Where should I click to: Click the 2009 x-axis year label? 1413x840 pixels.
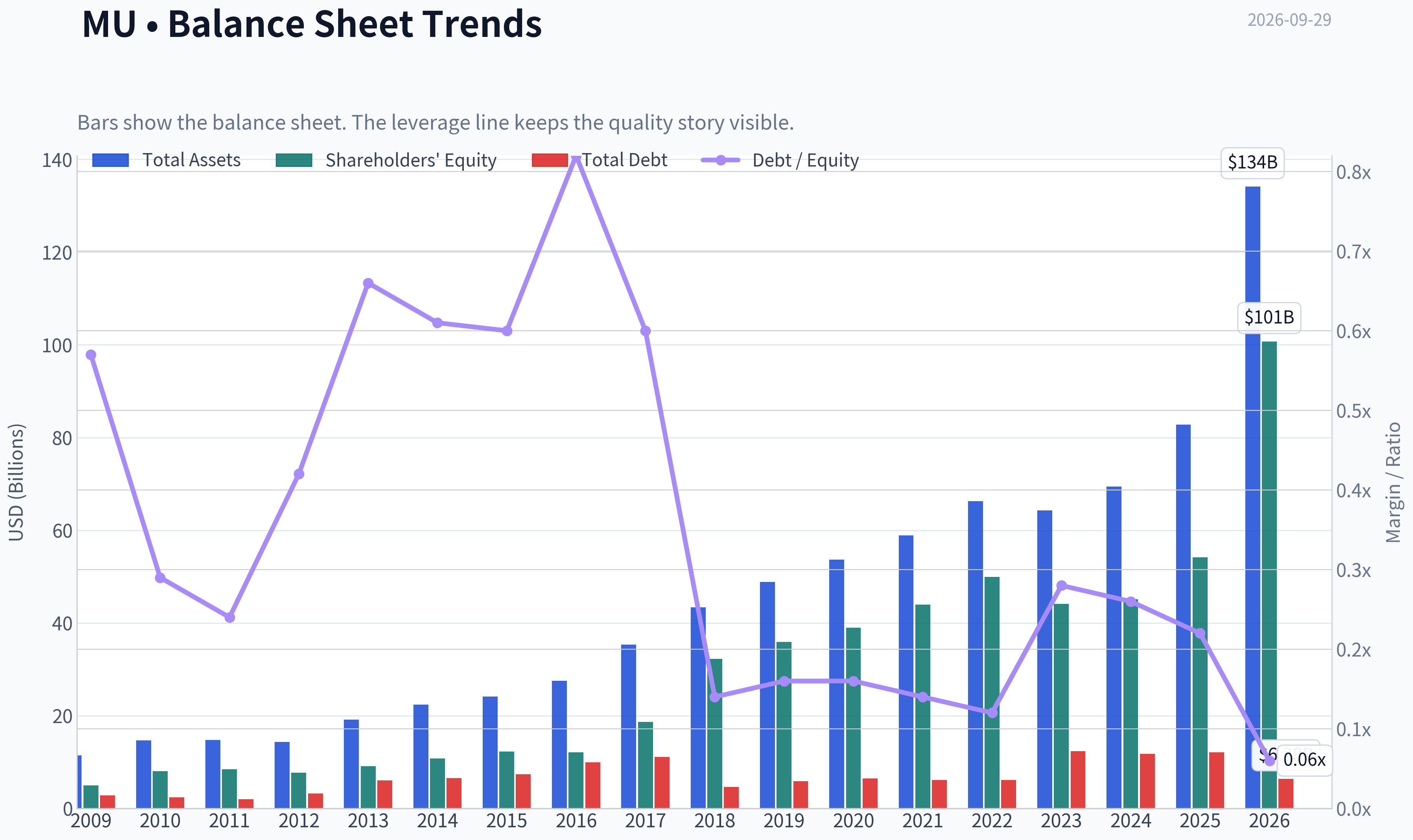point(91,821)
